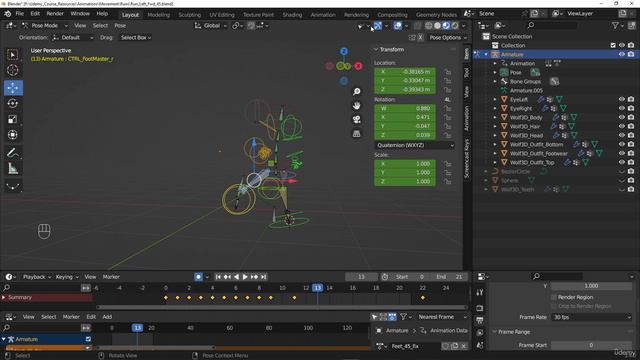Open the Pose Options dropdown
Screen dimensions: 640x360
click(x=447, y=38)
